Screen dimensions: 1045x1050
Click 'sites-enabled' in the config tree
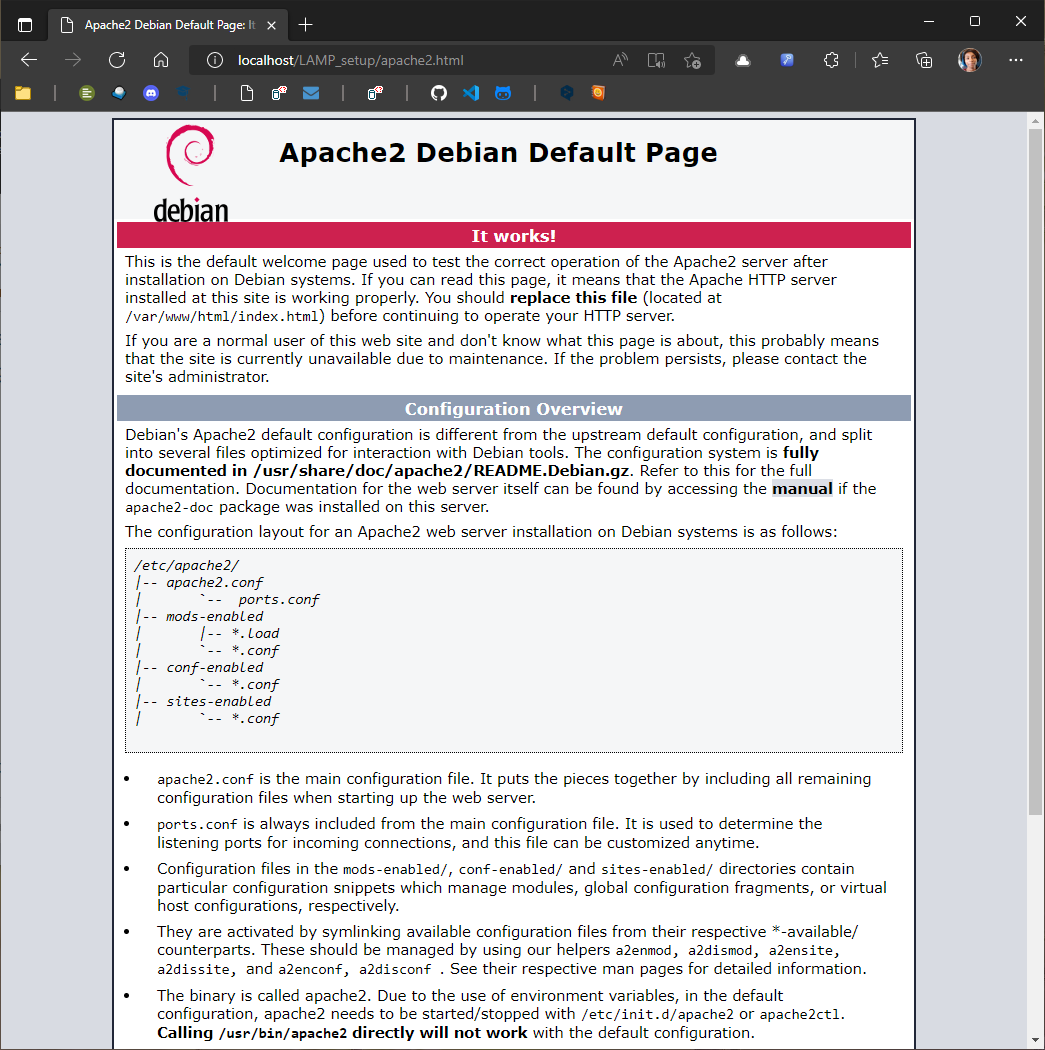(218, 702)
